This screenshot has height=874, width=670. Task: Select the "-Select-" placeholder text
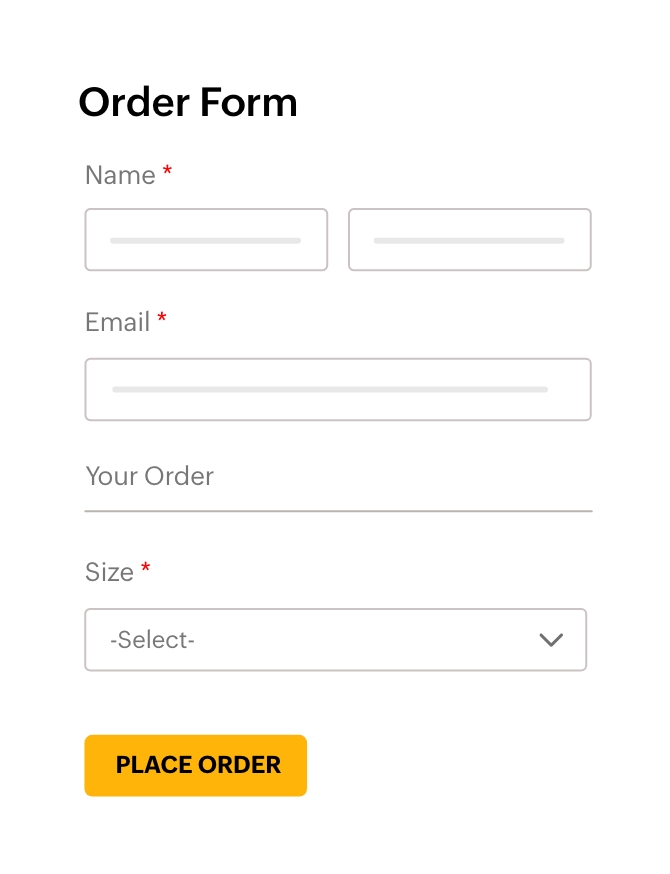coord(152,640)
